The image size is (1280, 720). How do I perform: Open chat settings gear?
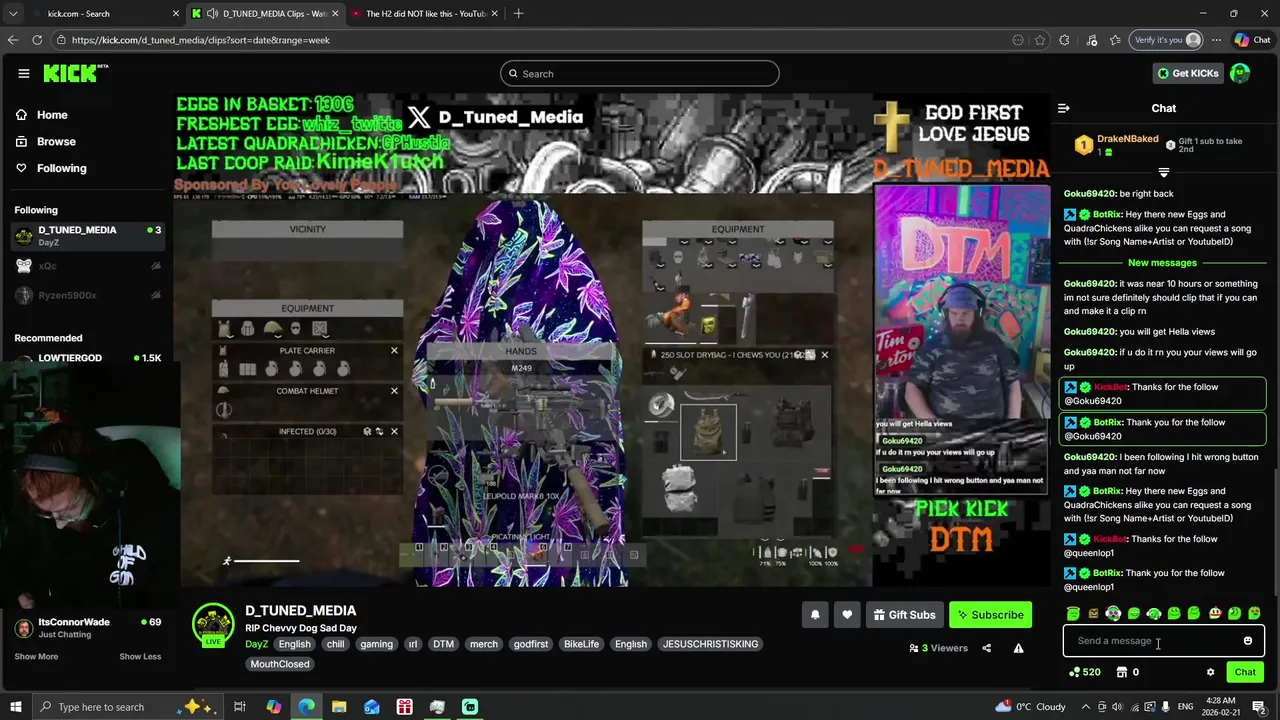[1210, 672]
